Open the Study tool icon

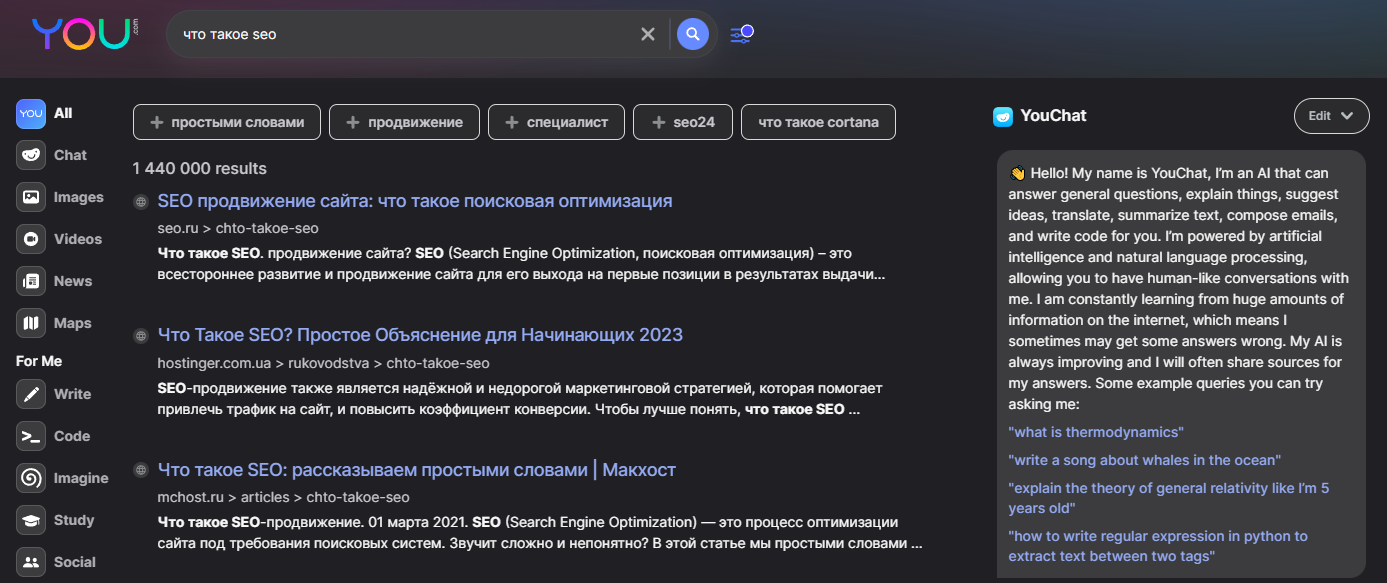(31, 520)
